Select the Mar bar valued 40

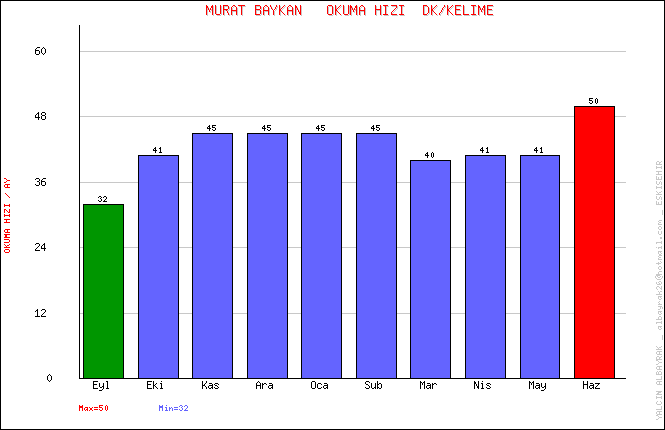430,269
